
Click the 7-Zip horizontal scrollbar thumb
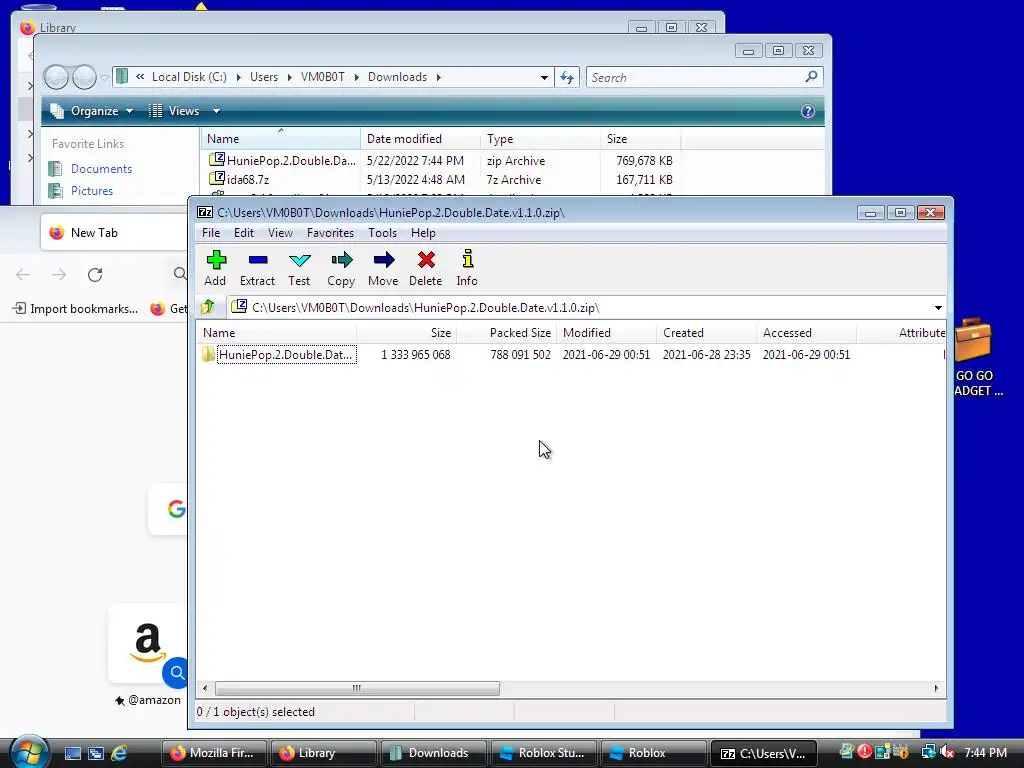click(x=357, y=688)
